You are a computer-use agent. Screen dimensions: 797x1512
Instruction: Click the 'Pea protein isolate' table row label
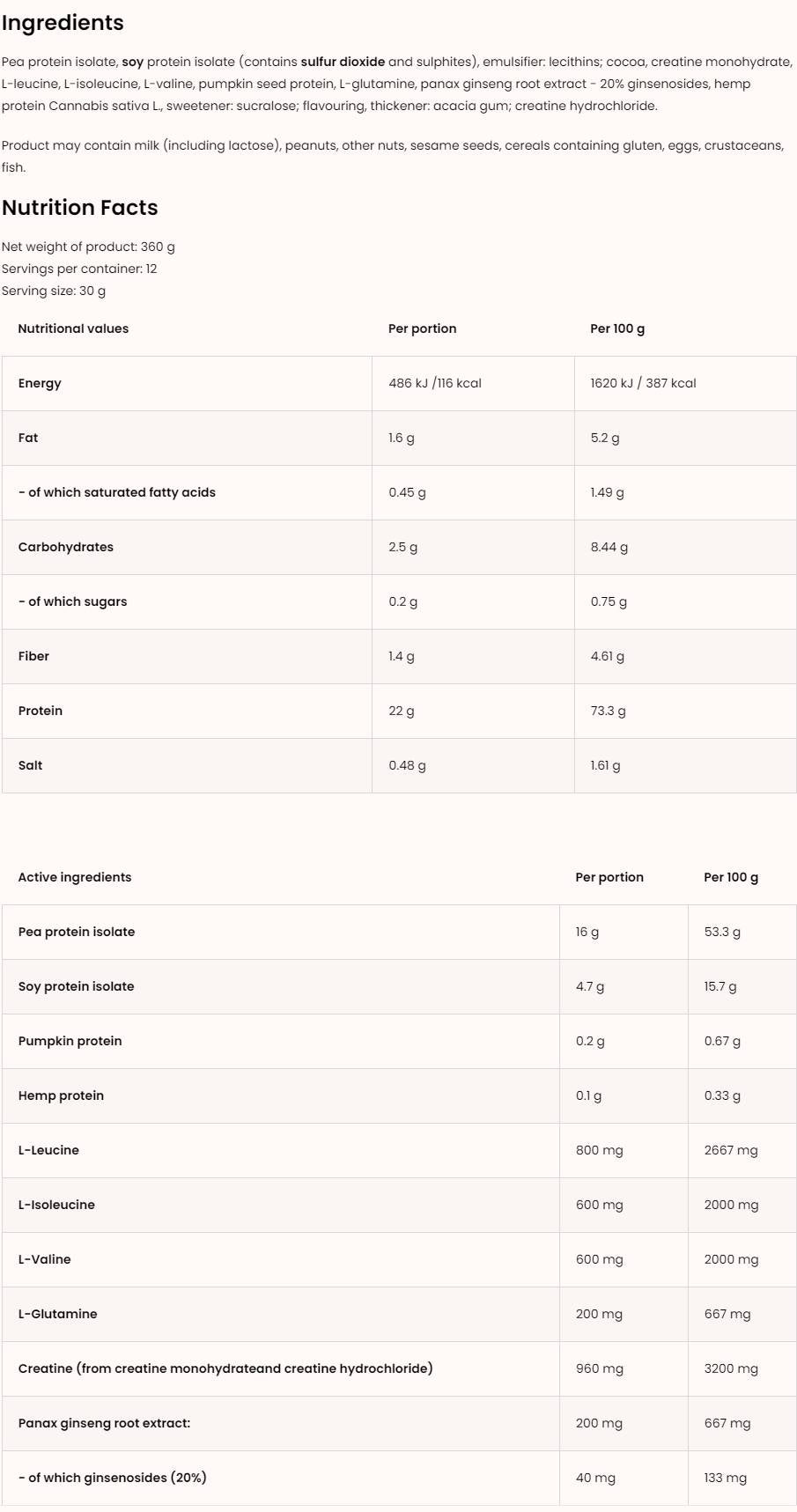(x=77, y=932)
